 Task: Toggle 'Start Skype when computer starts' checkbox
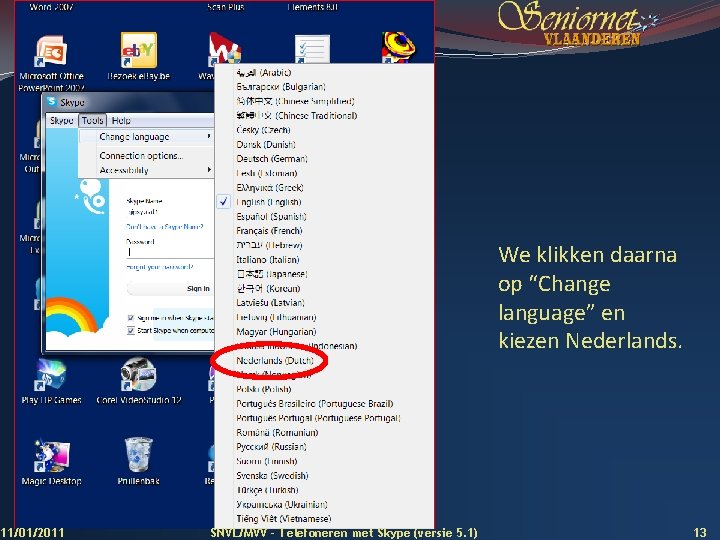coord(131,330)
